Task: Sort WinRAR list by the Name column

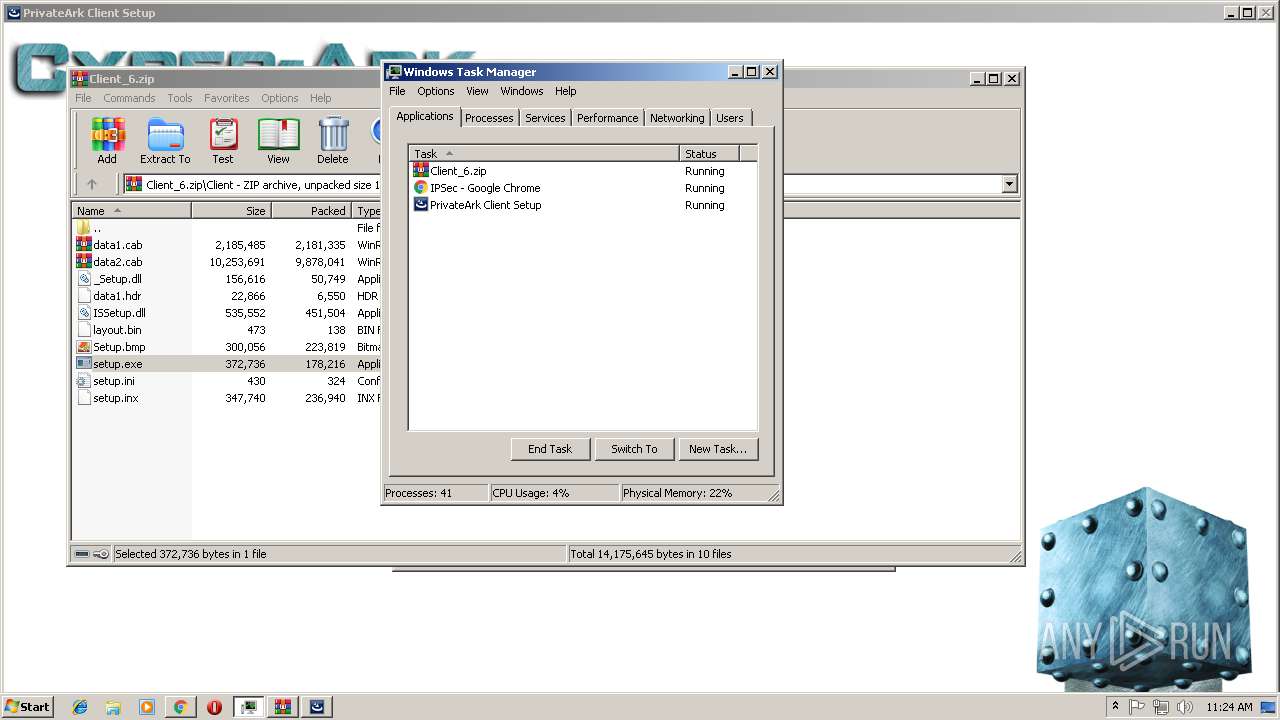Action: coord(132,211)
